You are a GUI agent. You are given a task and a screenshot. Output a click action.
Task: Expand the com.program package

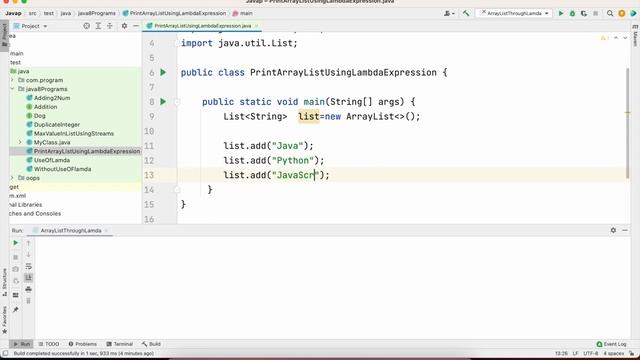pyautogui.click(x=12, y=80)
